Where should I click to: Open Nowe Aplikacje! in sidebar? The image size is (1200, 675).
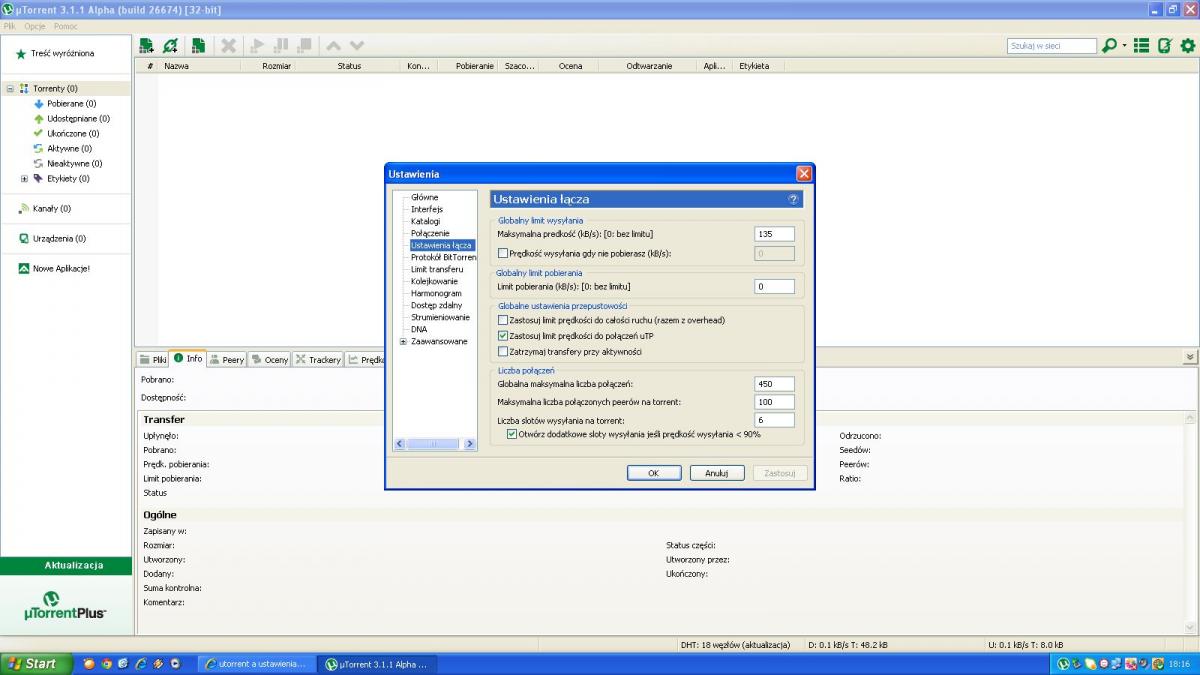point(54,269)
